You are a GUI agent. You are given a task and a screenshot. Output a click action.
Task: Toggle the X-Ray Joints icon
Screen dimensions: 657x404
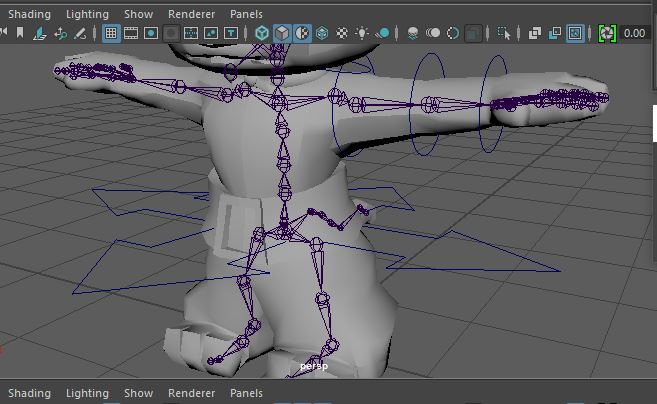coord(575,33)
